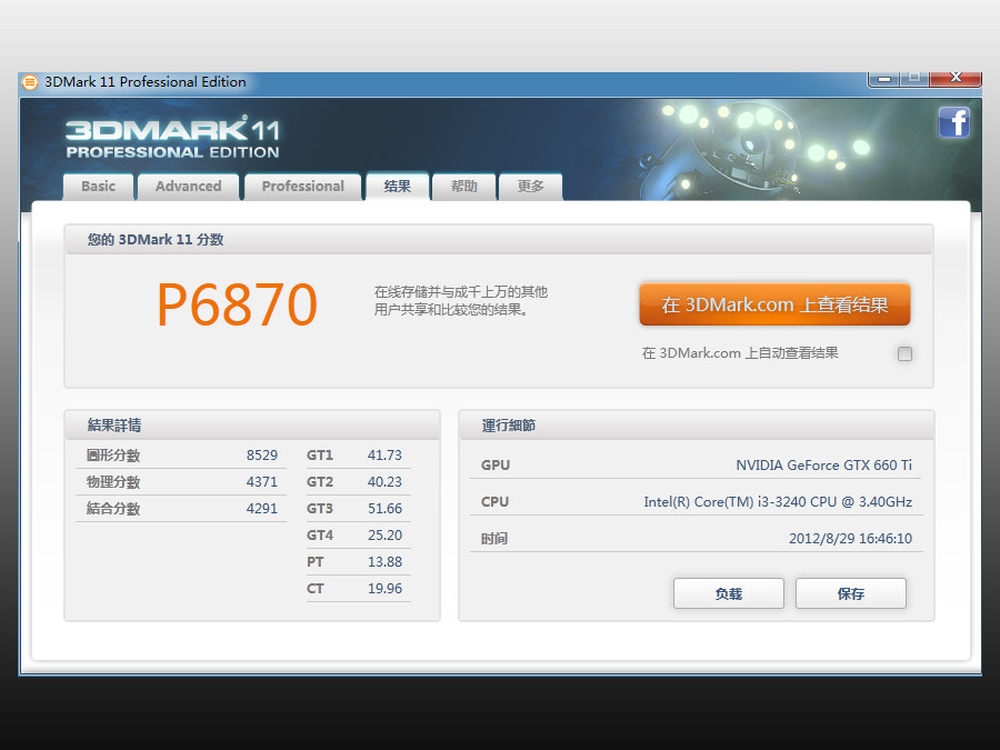Image resolution: width=1000 pixels, height=750 pixels.
Task: Click the CT value 19.96
Action: (x=385, y=589)
